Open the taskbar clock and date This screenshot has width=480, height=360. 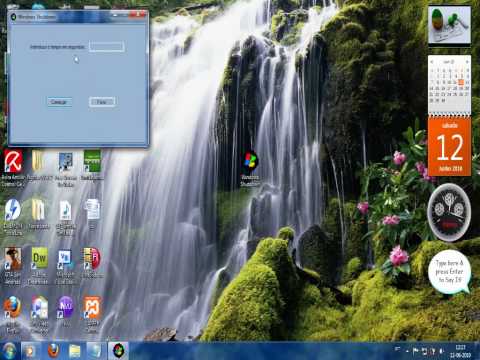[460, 351]
